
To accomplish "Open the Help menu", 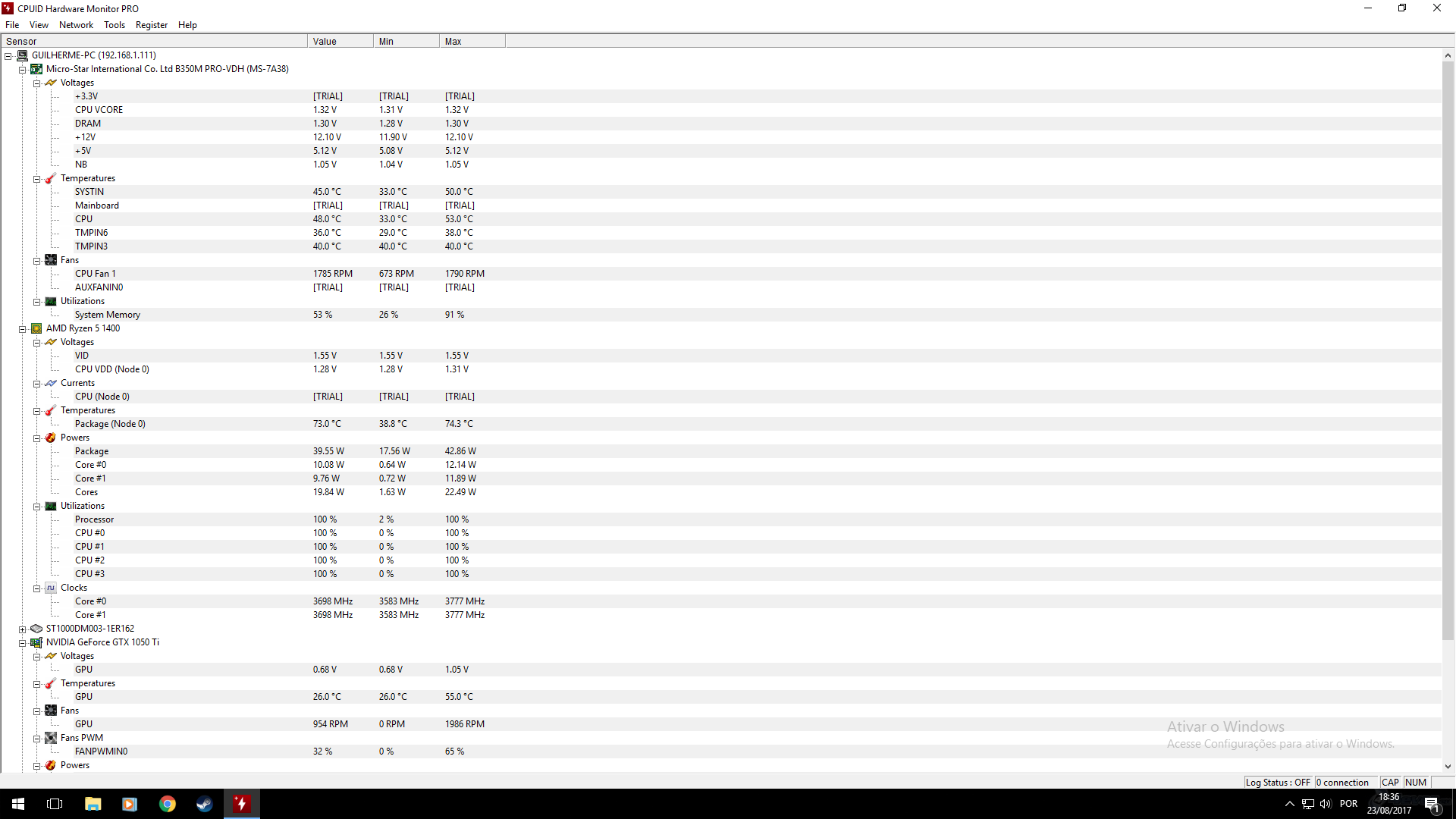I will pos(187,25).
